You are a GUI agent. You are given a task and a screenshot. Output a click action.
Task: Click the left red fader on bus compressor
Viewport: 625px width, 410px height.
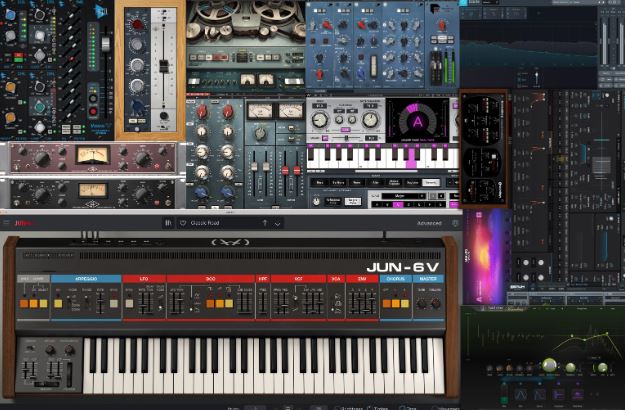[x=285, y=171]
